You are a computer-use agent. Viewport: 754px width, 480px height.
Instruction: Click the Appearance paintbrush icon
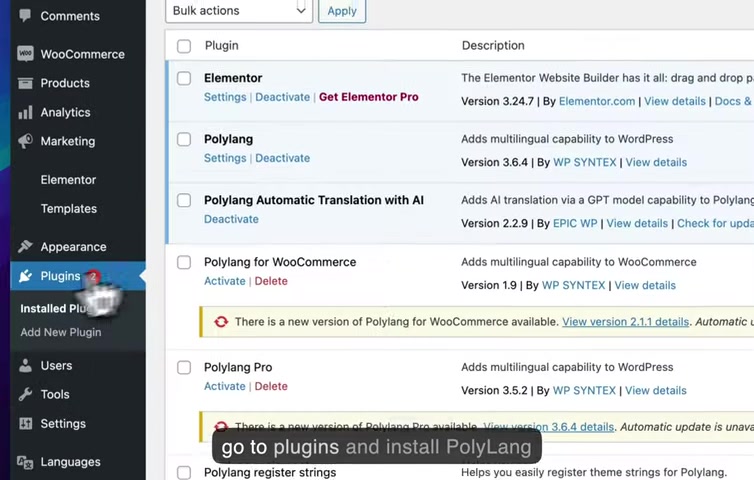pos(25,246)
